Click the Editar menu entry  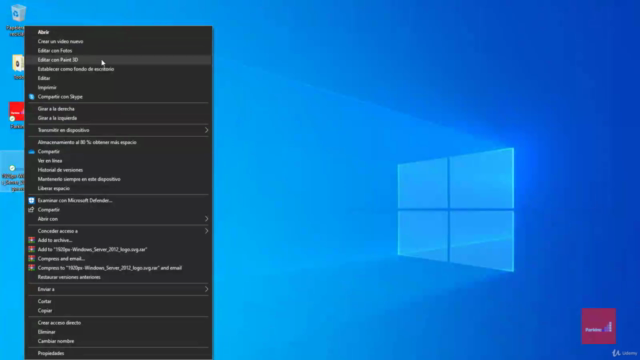point(118,78)
